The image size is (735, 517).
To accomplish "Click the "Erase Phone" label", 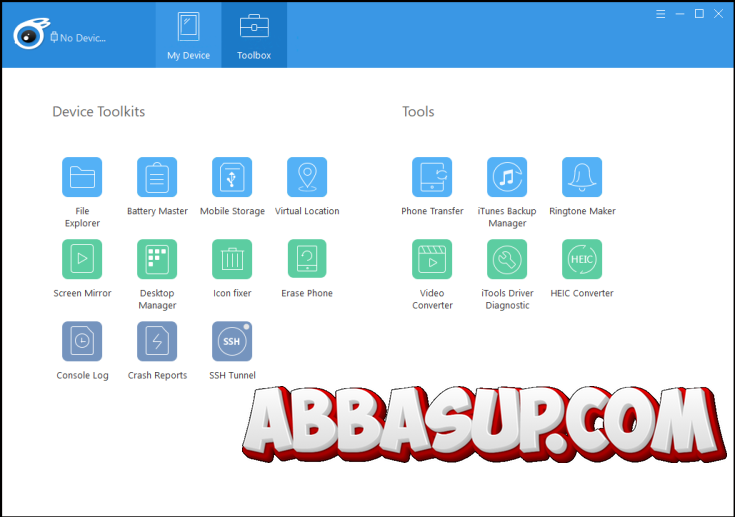I will (307, 293).
